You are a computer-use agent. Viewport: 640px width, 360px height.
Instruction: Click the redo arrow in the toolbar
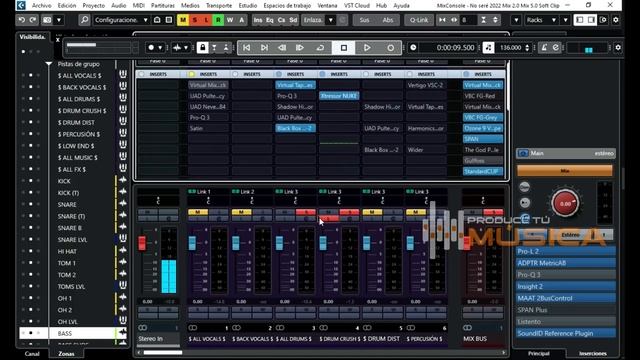tap(33, 20)
